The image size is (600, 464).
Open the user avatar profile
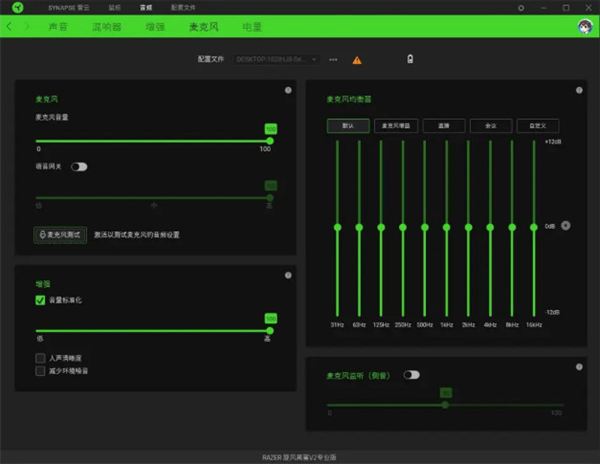coord(583,26)
